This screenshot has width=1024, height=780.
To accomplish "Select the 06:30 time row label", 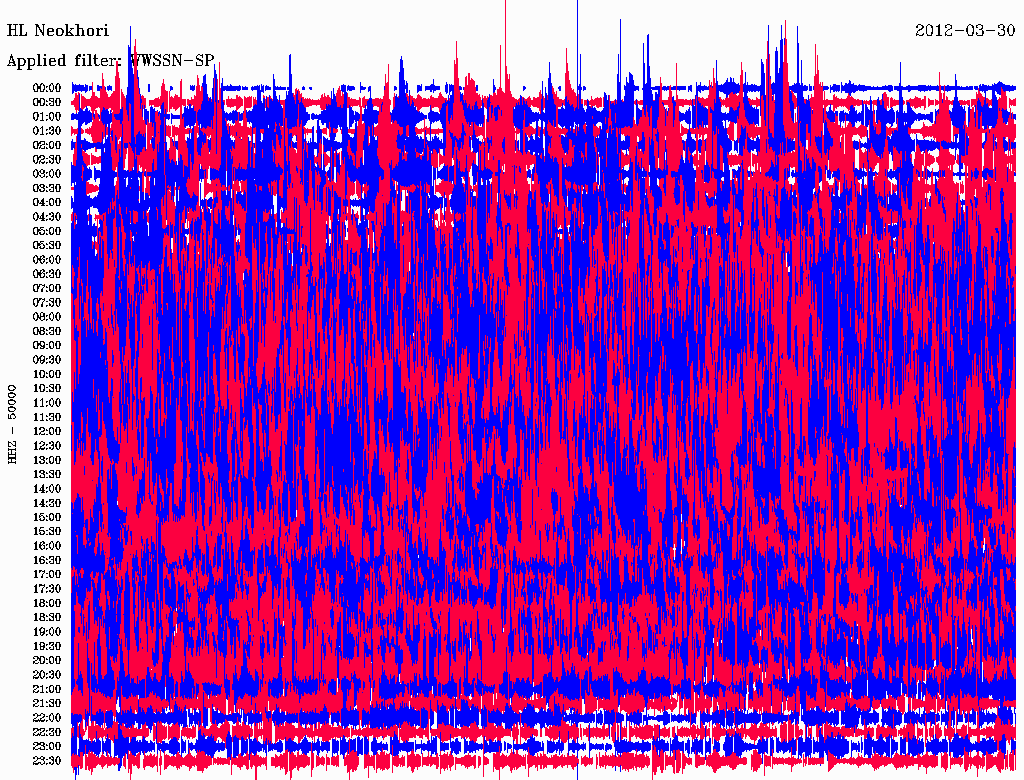I will pos(47,274).
